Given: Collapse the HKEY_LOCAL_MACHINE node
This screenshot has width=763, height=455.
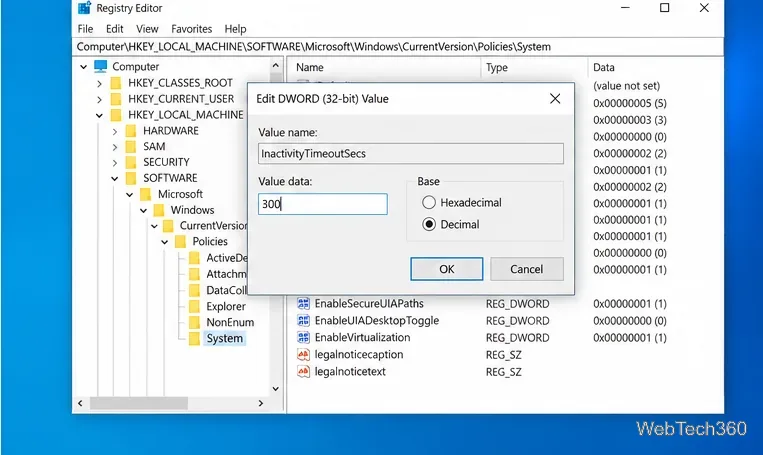Looking at the screenshot, I should click(99, 115).
